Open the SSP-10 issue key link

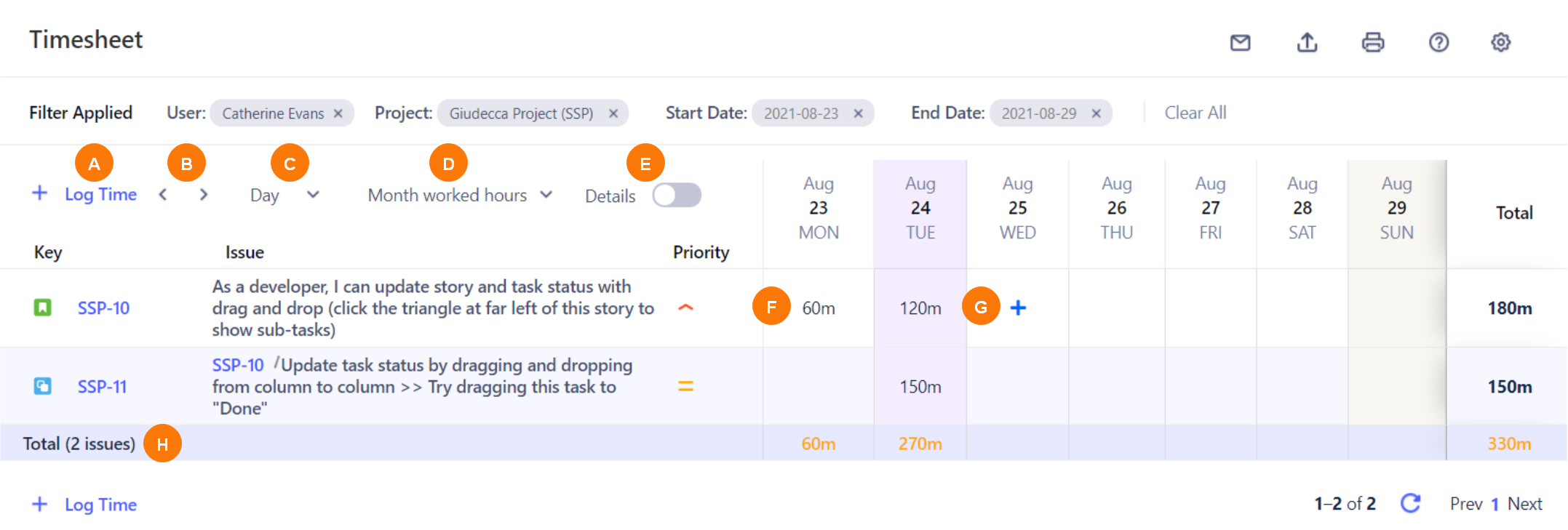click(x=103, y=308)
